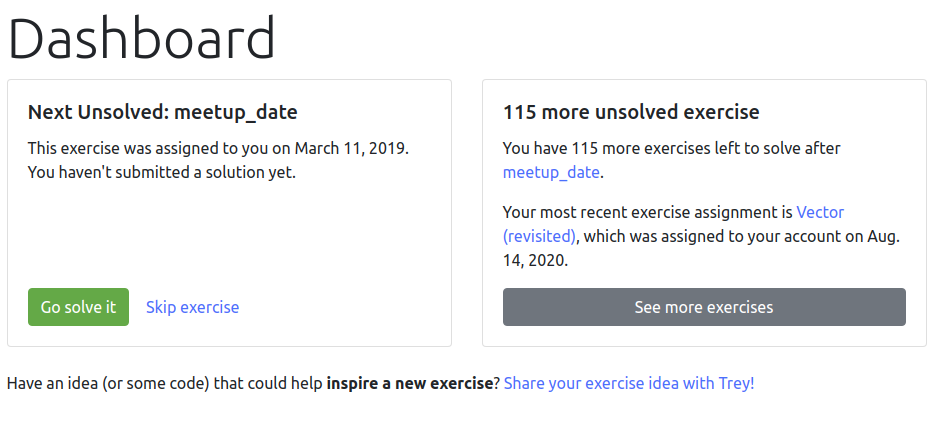
Task: Click the Next Unsolved: meetup_date heading
Action: [162, 112]
